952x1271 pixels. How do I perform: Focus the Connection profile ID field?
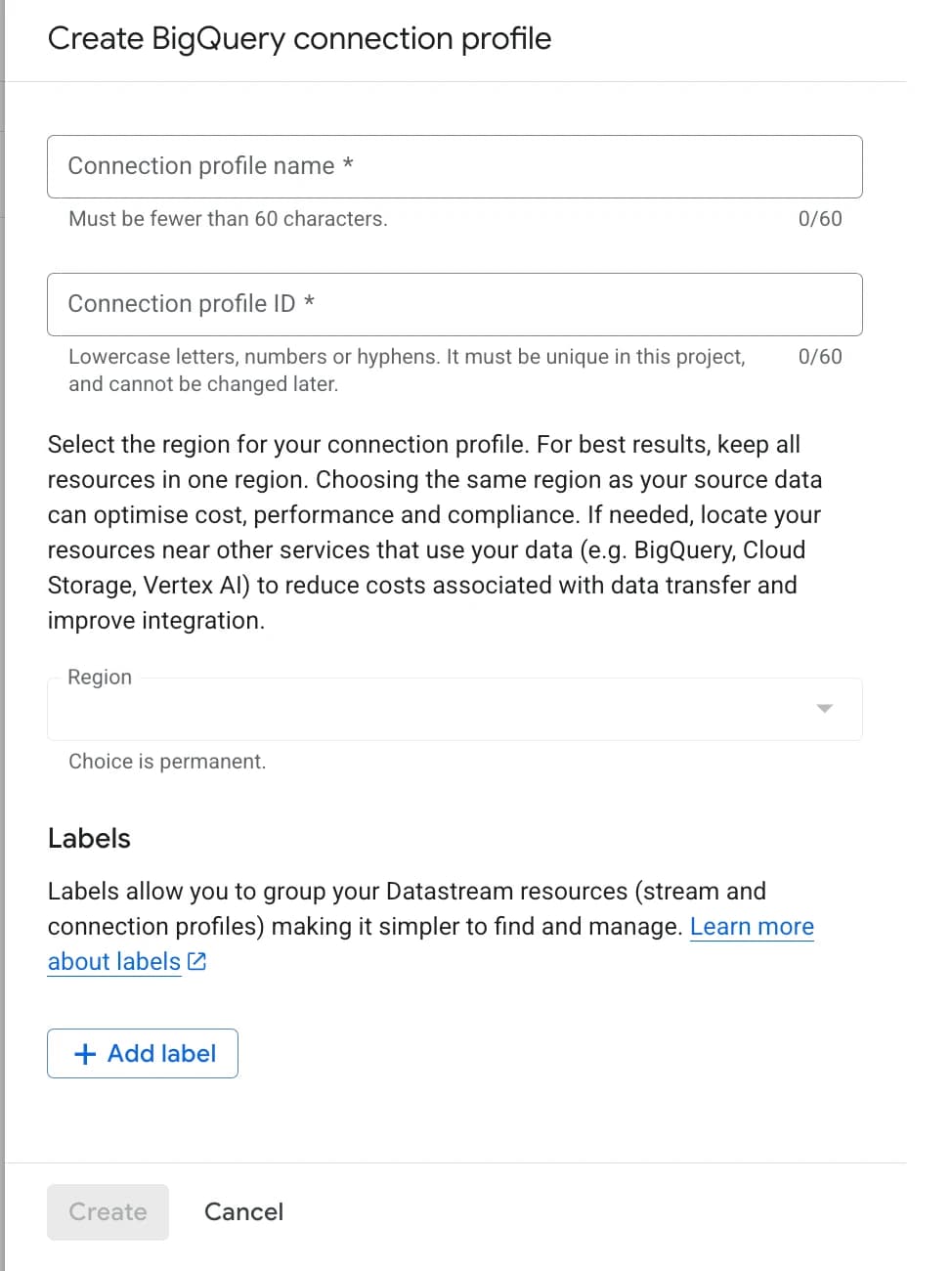(454, 304)
